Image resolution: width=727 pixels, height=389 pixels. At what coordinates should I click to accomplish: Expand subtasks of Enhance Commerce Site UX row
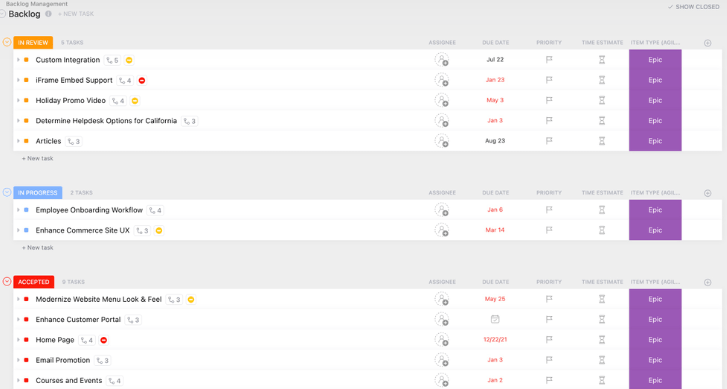pos(19,230)
